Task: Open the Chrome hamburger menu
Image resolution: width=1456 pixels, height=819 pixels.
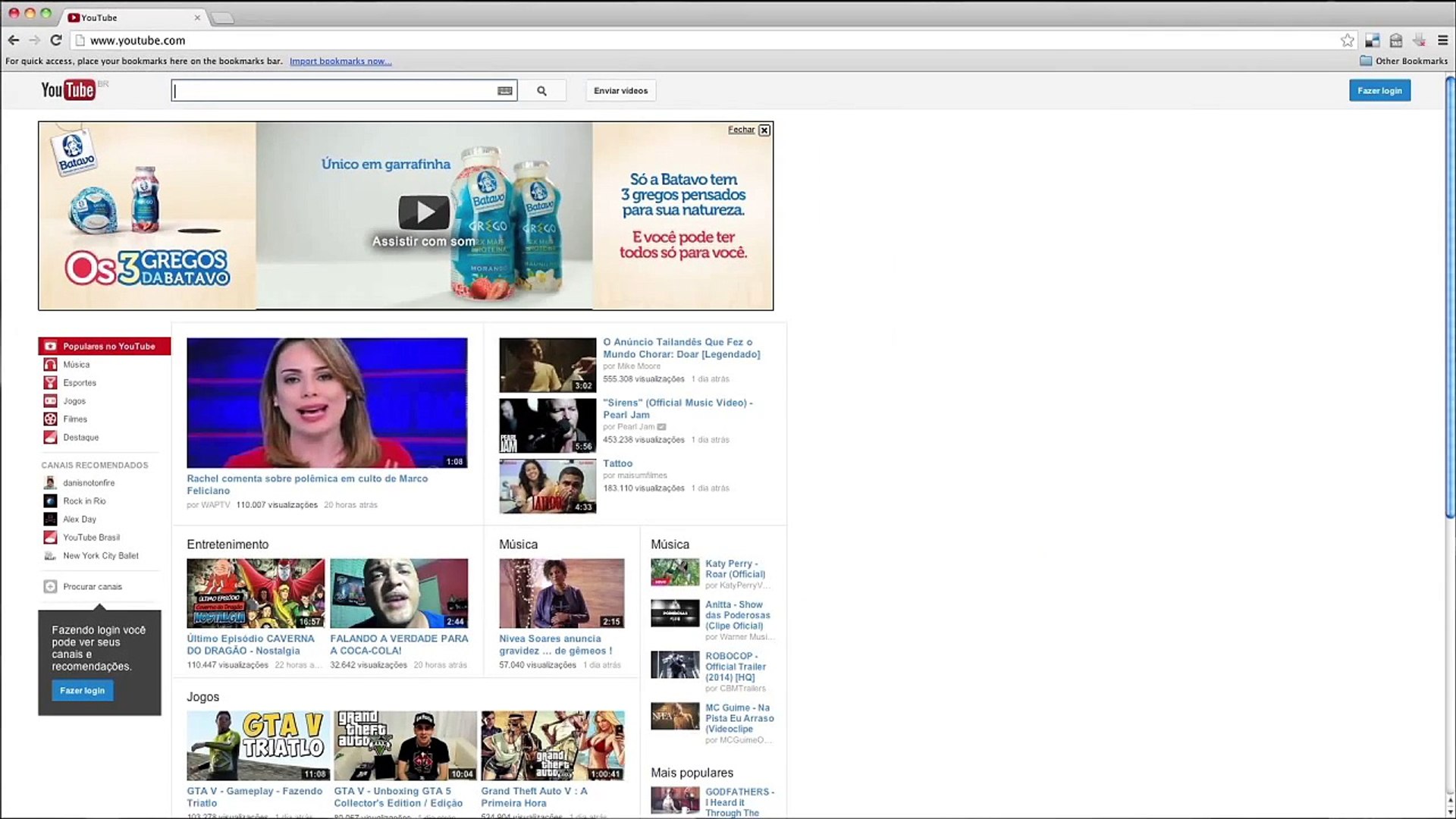Action: click(1443, 40)
